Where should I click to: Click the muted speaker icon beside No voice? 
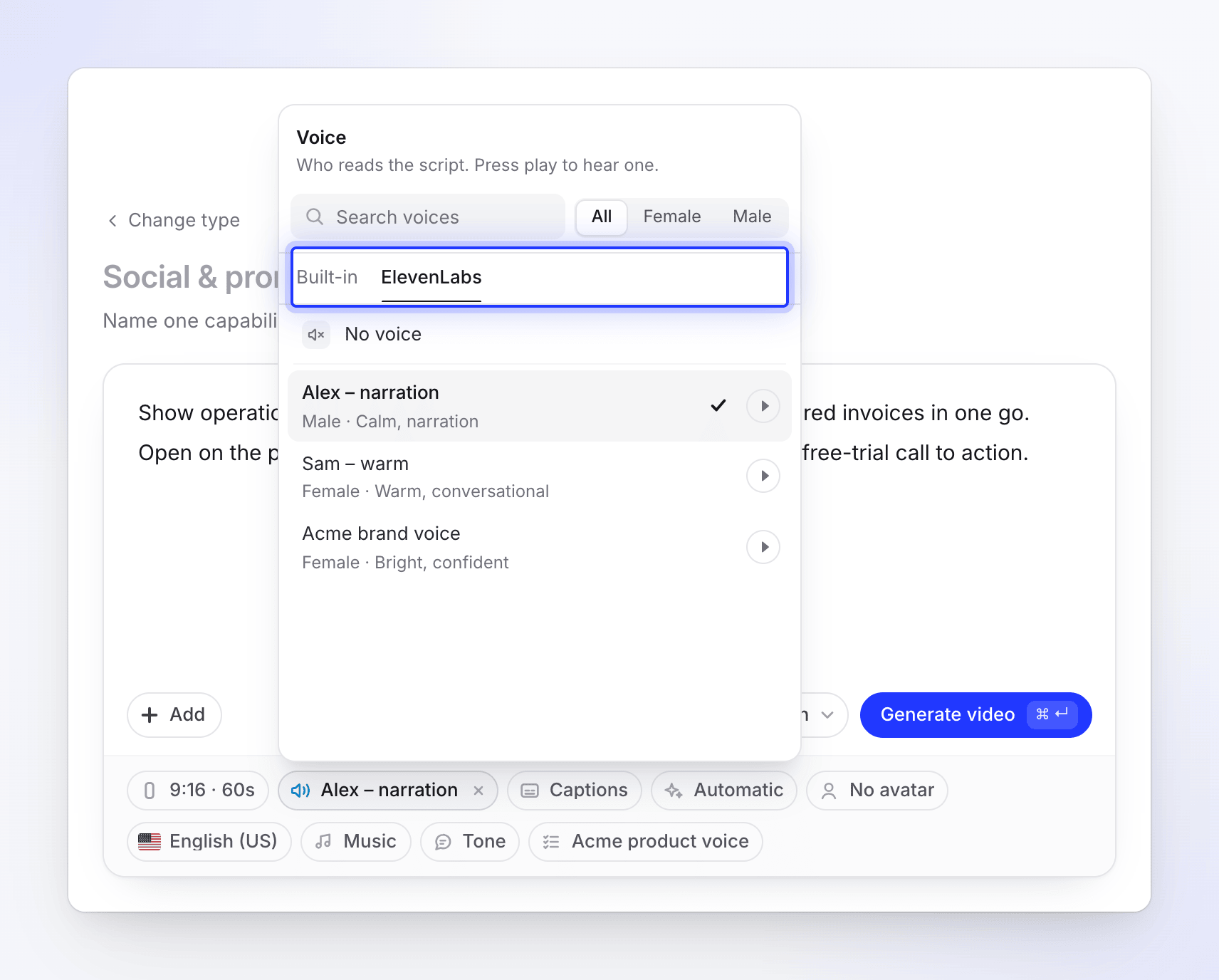click(316, 335)
